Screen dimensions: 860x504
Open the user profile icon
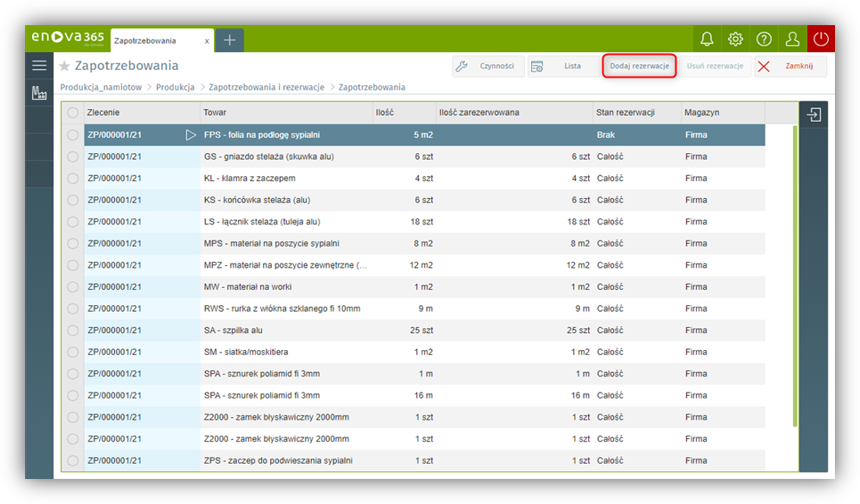tap(792, 39)
